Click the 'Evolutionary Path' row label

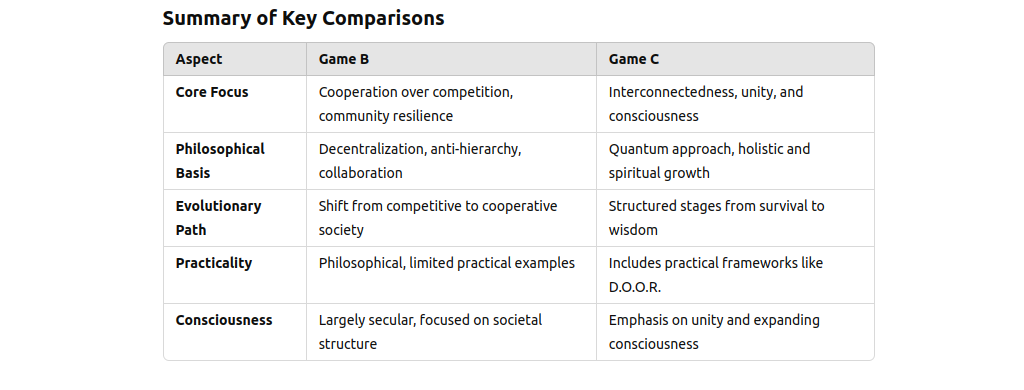(x=218, y=218)
